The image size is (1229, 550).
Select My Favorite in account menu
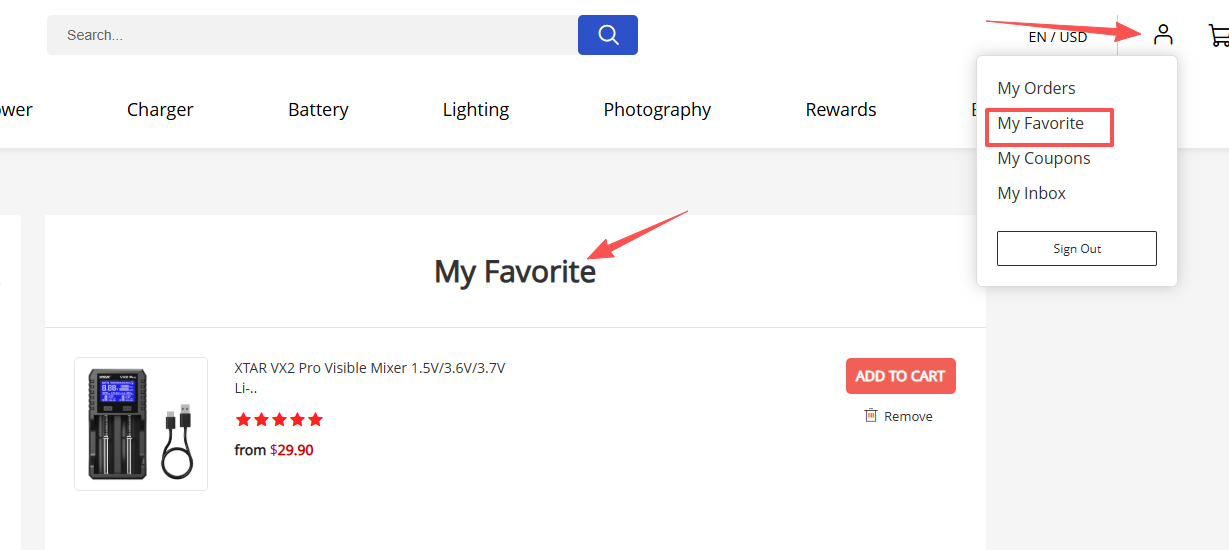(x=1040, y=124)
